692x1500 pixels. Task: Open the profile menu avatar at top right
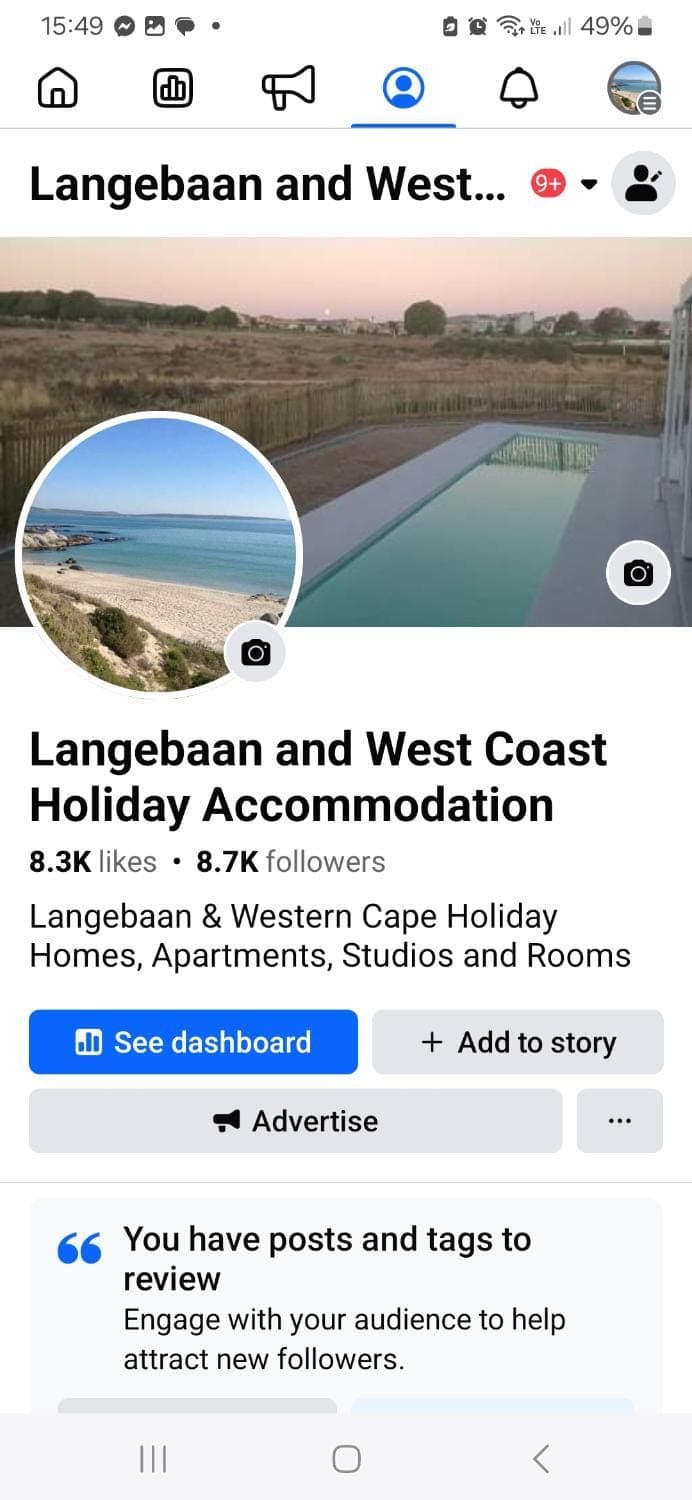coord(635,88)
